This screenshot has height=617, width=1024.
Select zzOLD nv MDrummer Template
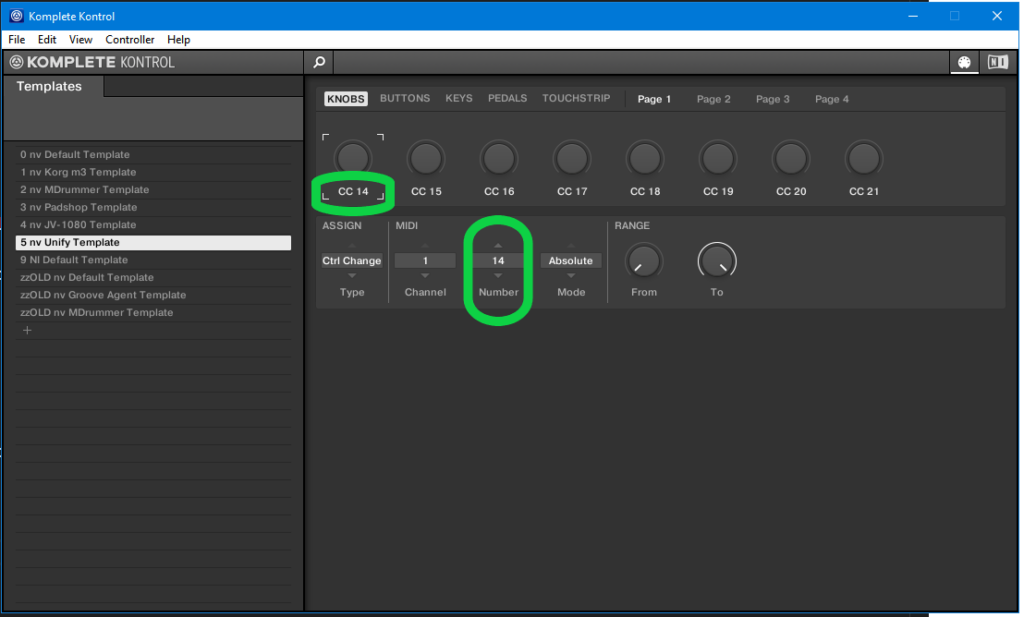tap(153, 313)
